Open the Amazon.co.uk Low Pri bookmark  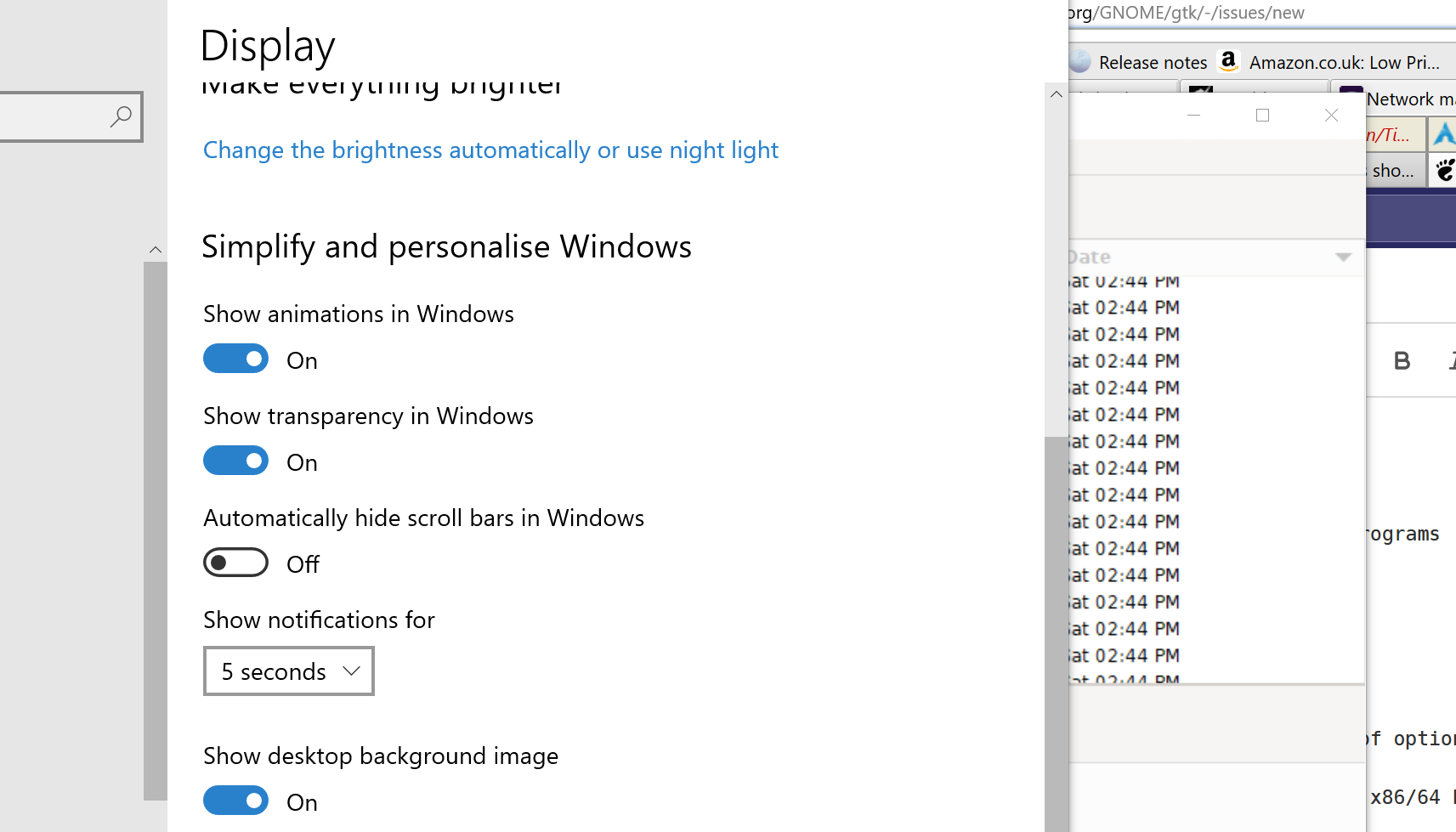[1346, 61]
